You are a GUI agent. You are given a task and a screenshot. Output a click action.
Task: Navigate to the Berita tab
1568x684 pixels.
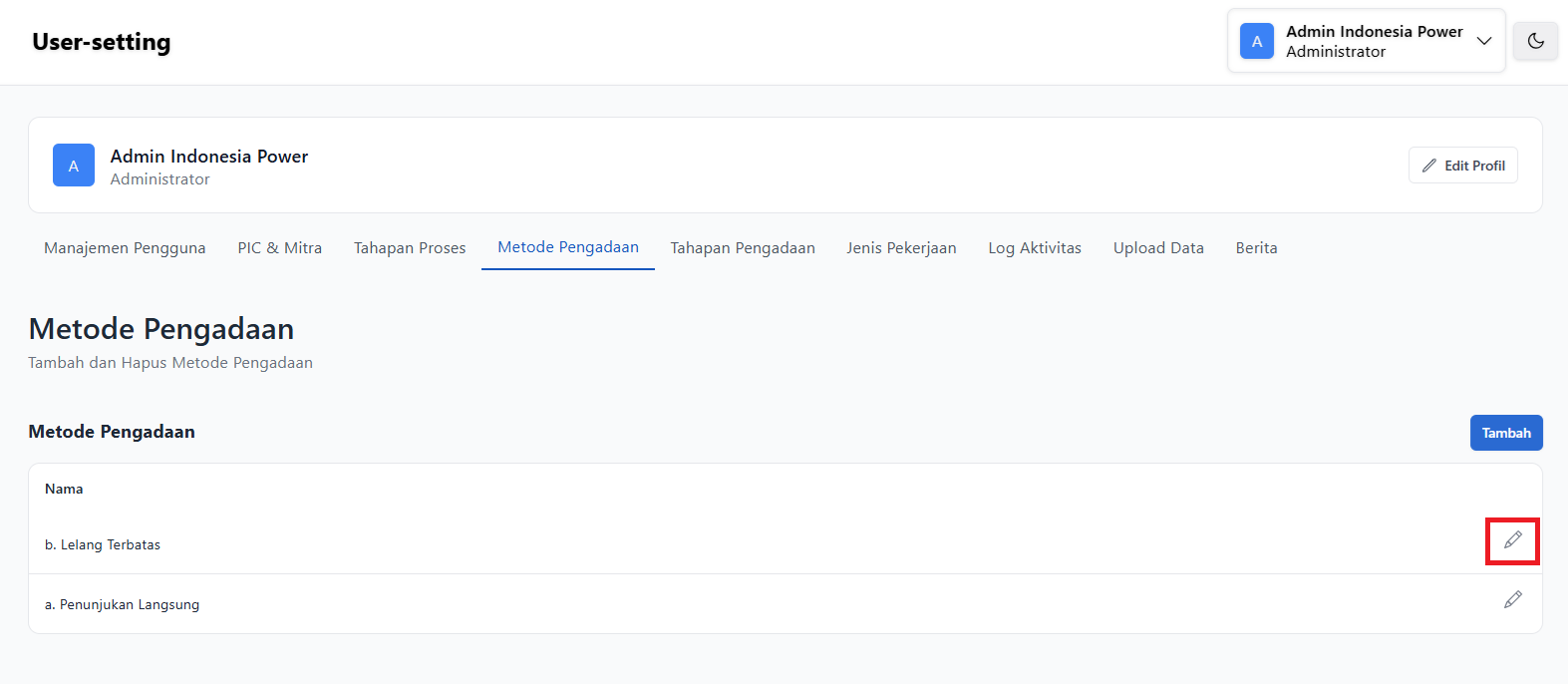click(x=1256, y=248)
